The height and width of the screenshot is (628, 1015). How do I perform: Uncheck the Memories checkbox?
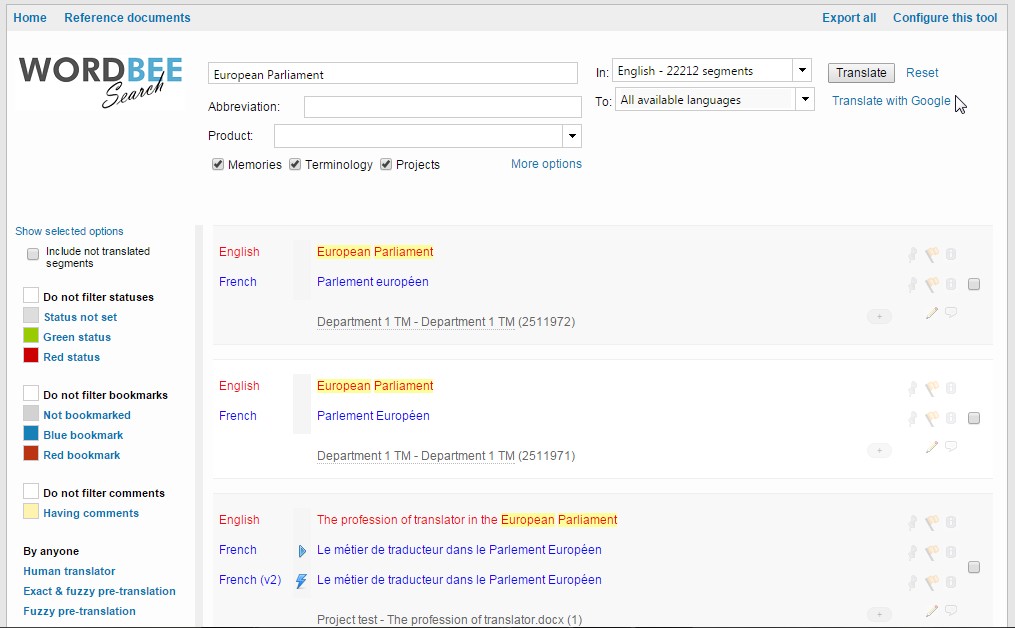[218, 165]
